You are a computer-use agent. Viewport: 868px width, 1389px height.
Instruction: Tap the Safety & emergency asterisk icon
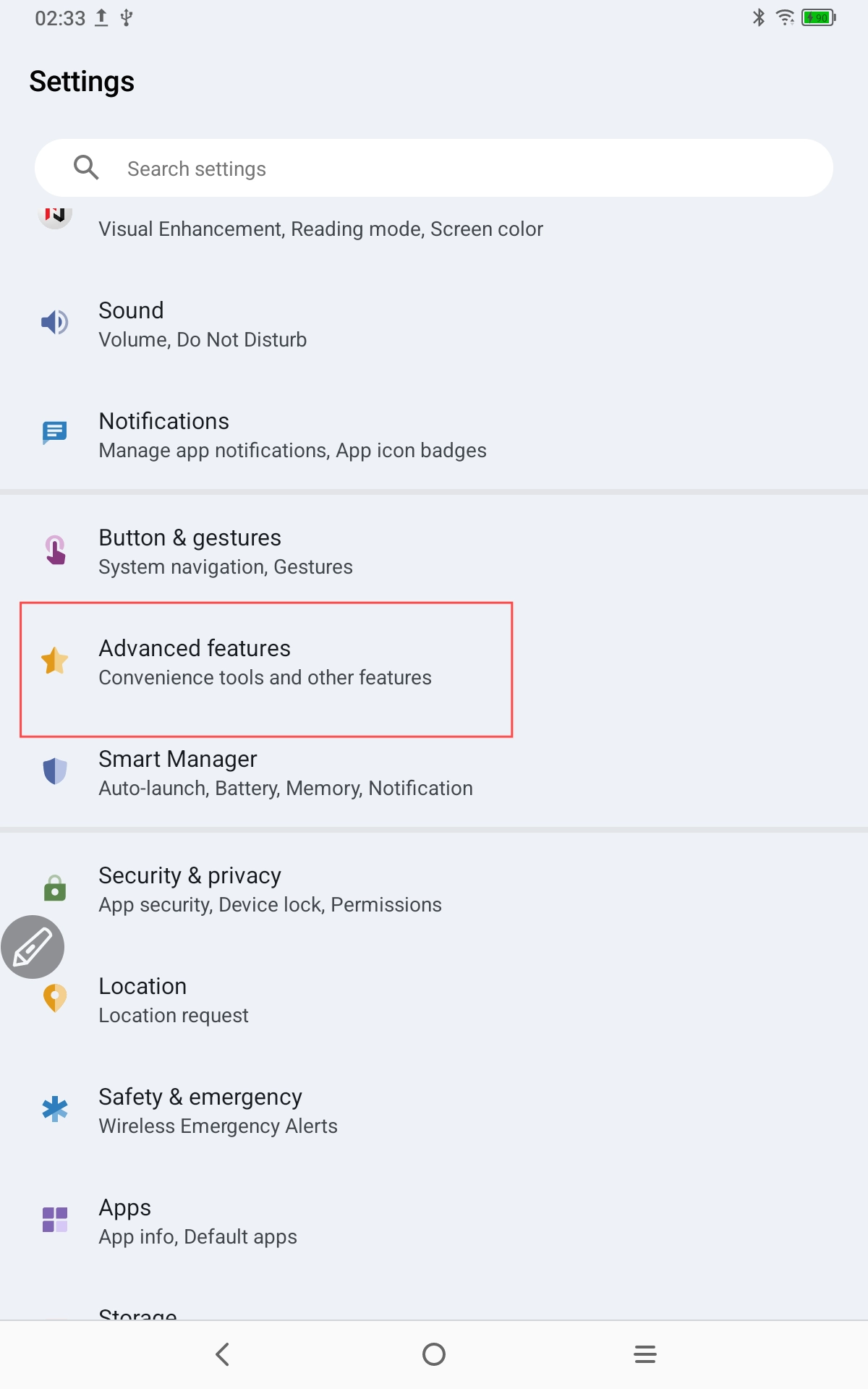(55, 1109)
